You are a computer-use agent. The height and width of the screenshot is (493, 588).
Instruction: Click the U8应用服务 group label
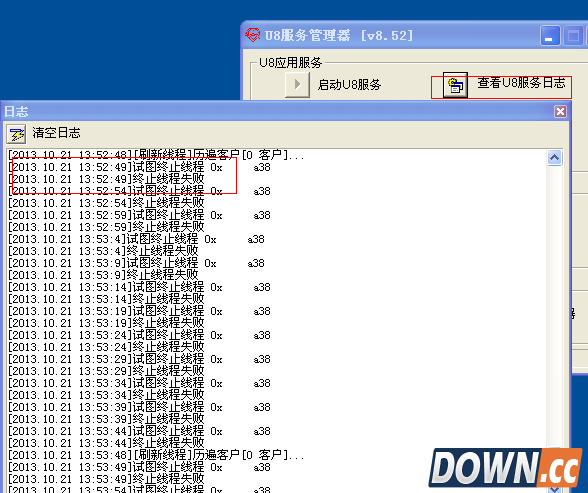coord(291,62)
